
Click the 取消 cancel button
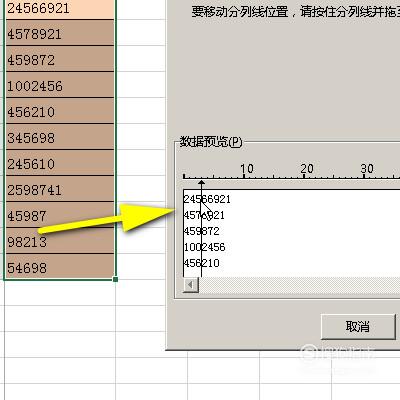point(358,326)
